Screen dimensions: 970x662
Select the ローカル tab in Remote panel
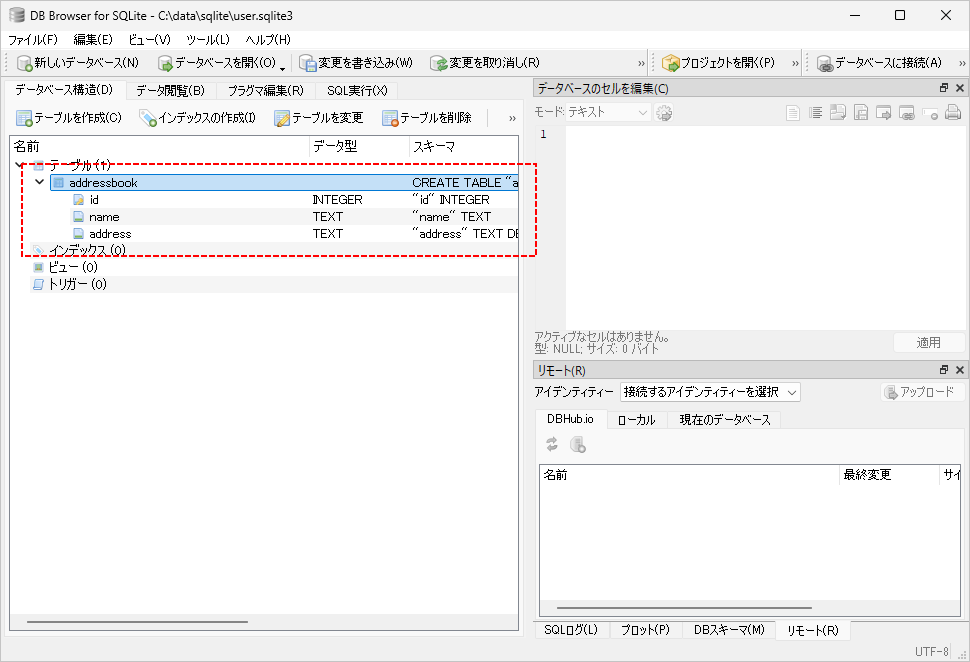636,420
